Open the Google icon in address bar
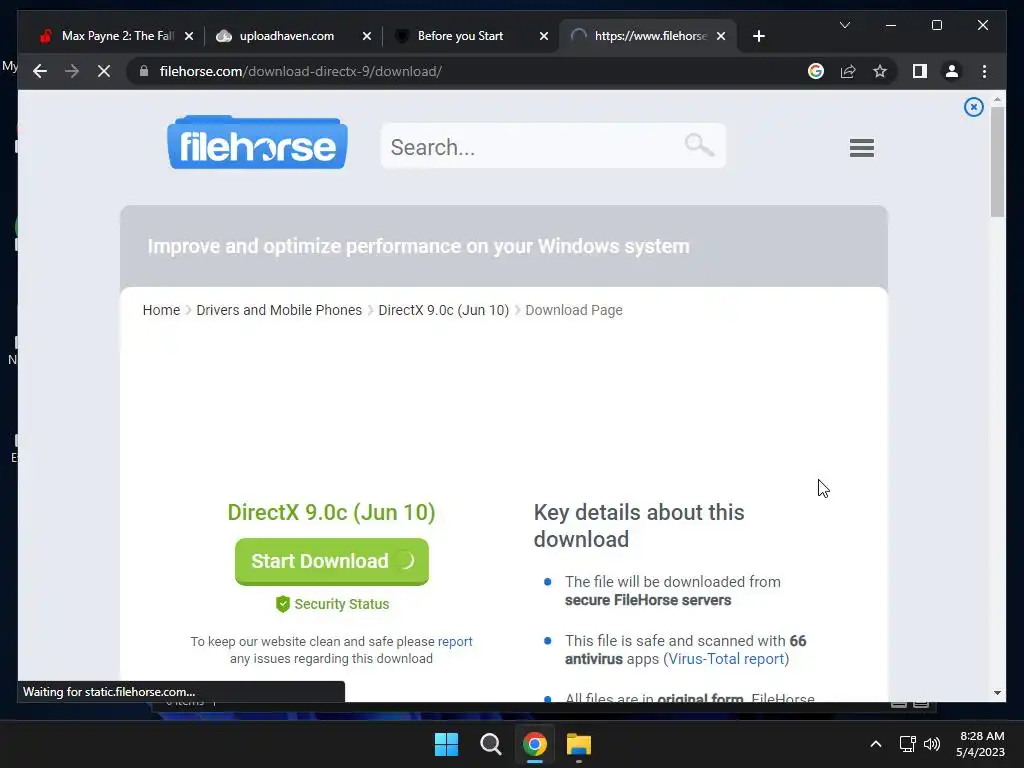Image resolution: width=1024 pixels, height=768 pixels. pyautogui.click(x=816, y=71)
